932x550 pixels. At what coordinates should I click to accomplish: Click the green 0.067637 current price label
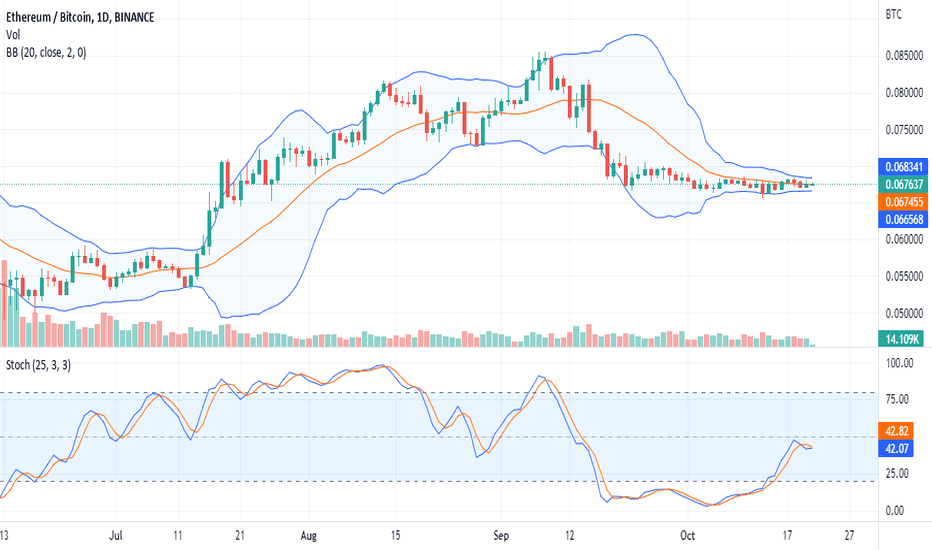tap(902, 184)
